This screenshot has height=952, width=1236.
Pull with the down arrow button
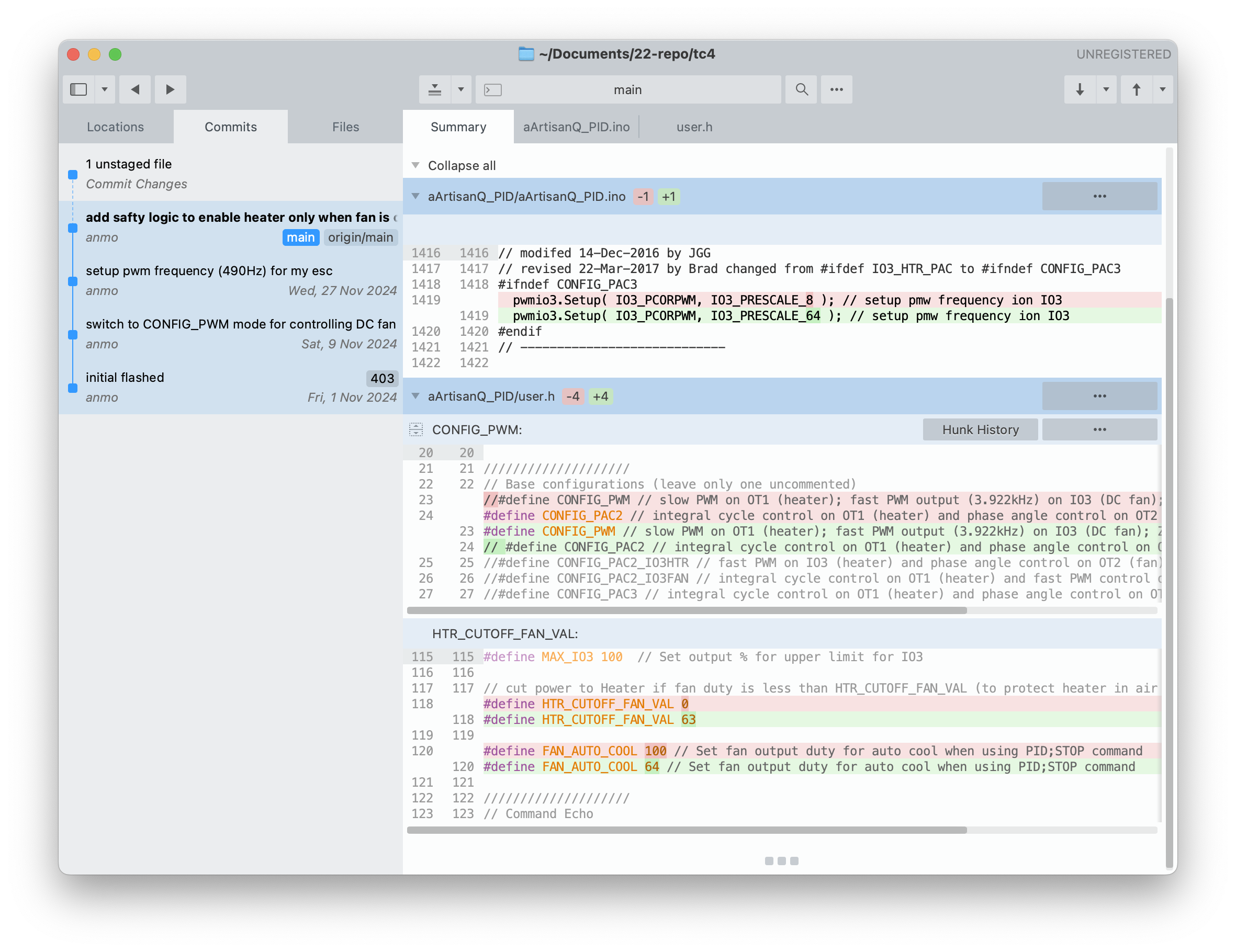[1080, 89]
